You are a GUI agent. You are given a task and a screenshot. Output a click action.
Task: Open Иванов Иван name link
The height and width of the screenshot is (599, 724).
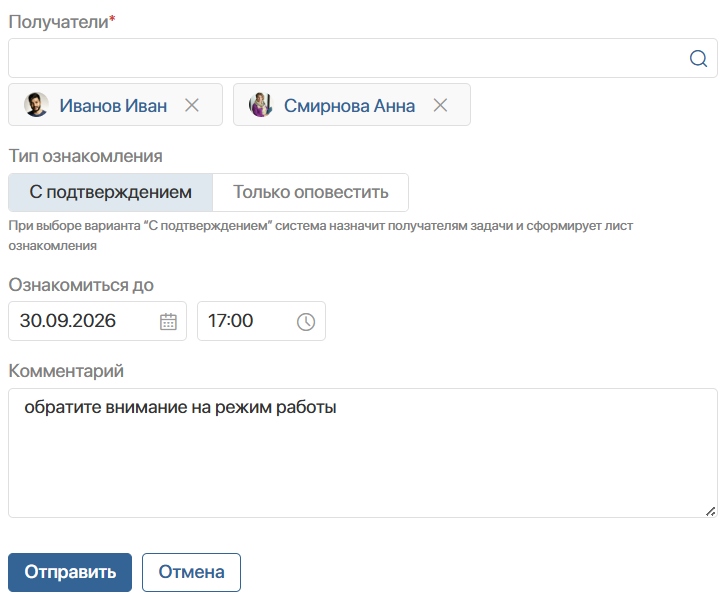pos(113,106)
